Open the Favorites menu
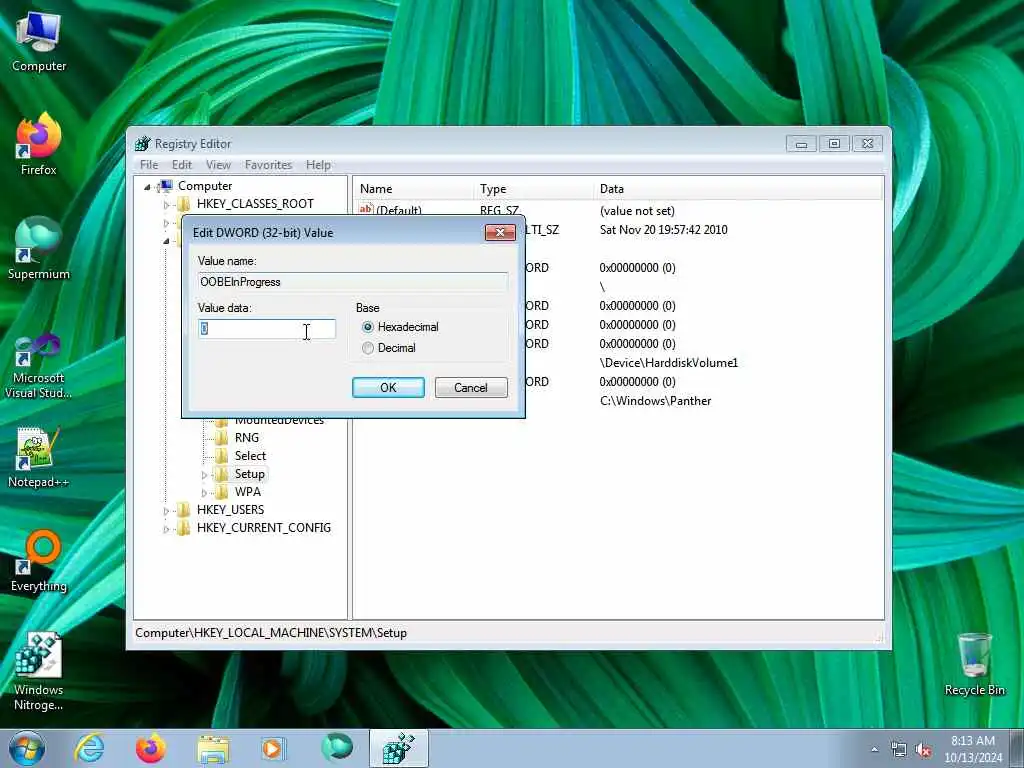The width and height of the screenshot is (1024, 768). click(268, 165)
